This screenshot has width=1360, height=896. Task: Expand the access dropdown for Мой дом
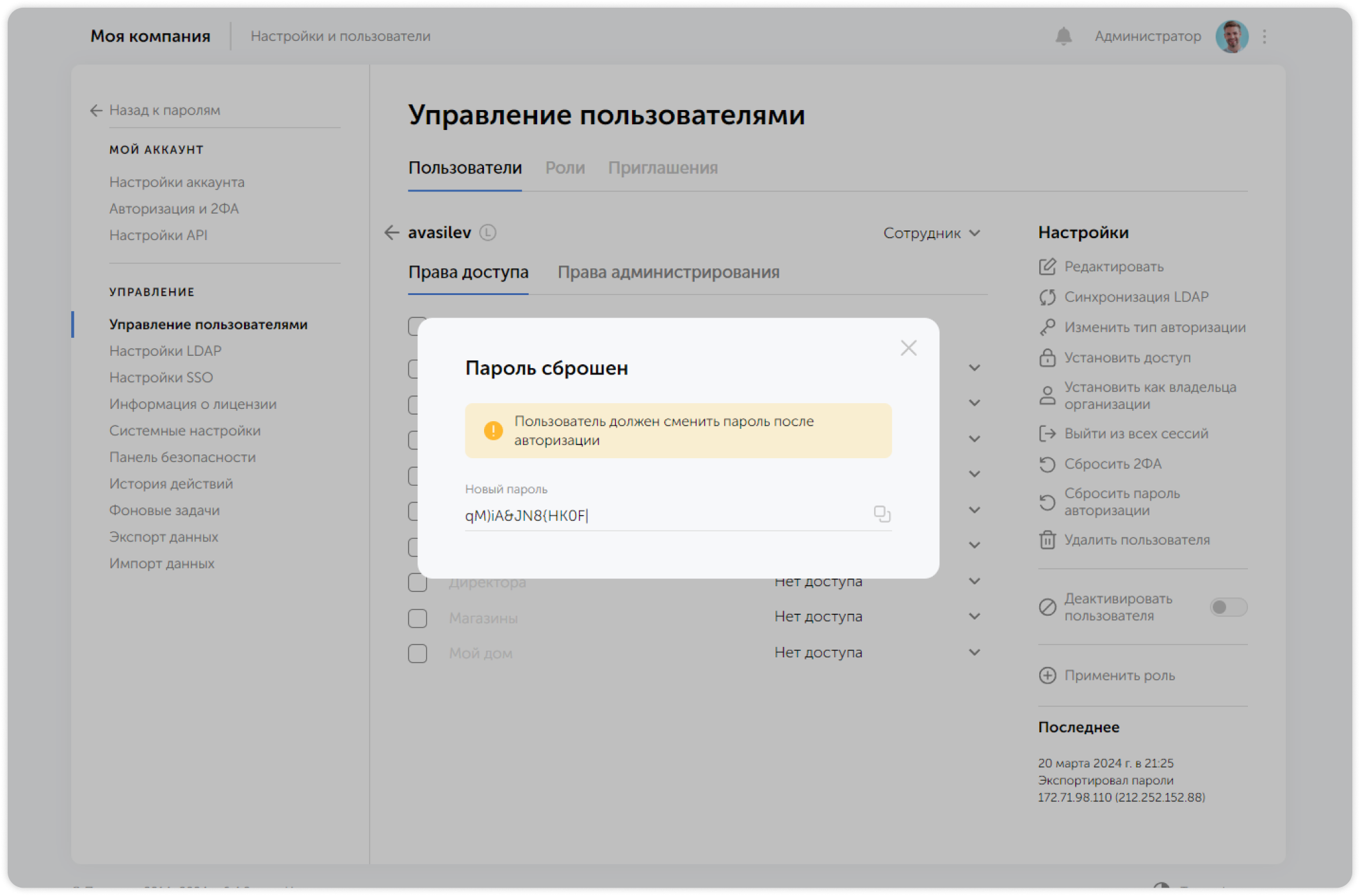pyautogui.click(x=975, y=652)
